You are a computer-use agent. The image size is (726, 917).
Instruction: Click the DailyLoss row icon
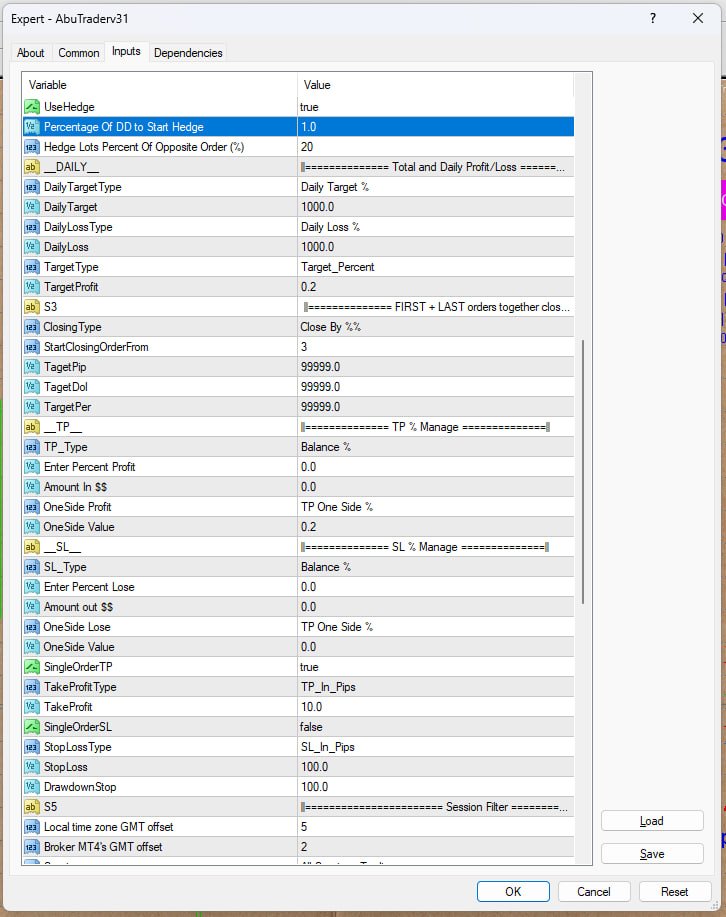click(x=32, y=247)
